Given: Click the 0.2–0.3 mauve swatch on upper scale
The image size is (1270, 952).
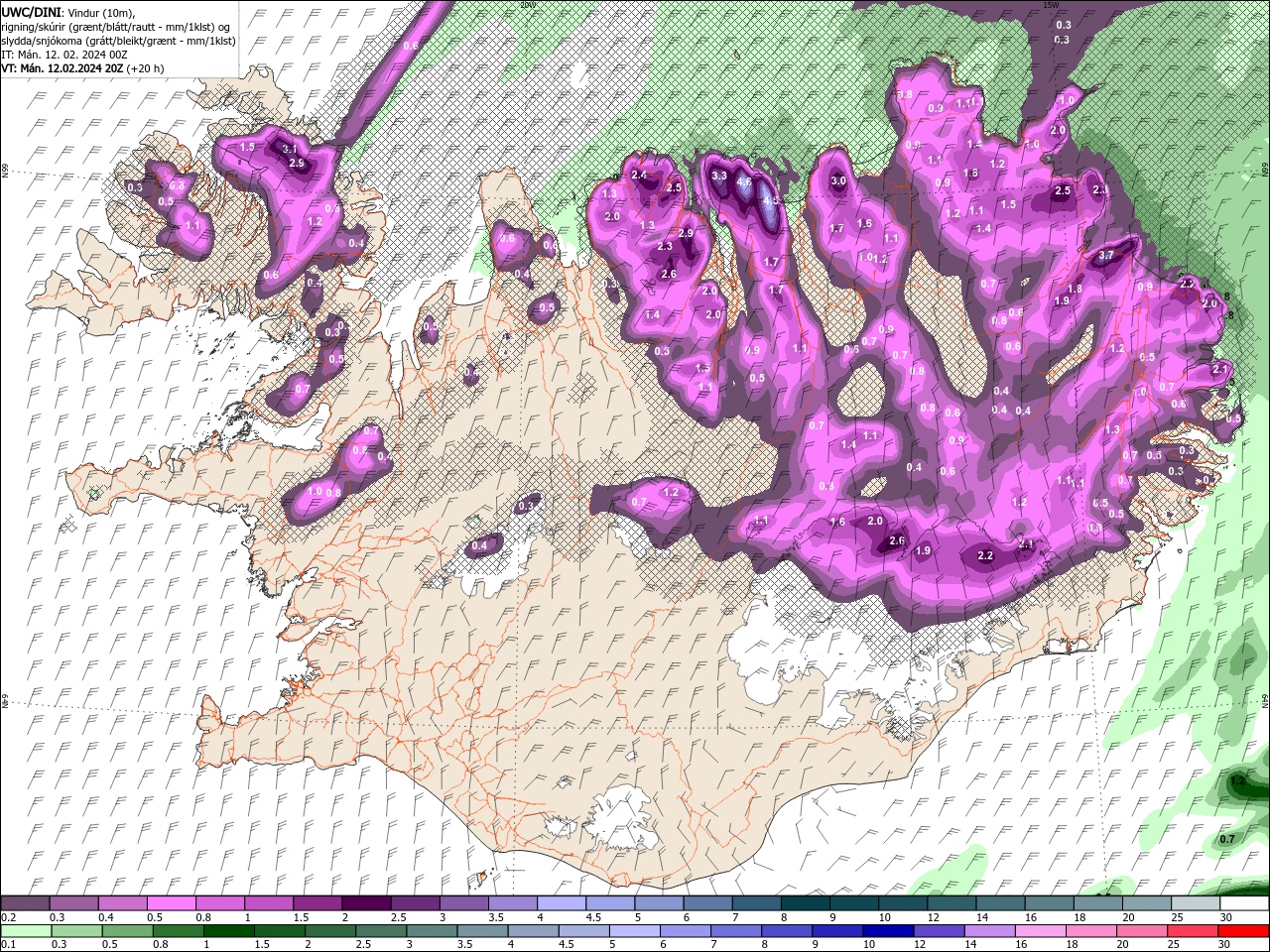Looking at the screenshot, I should click(x=25, y=902).
